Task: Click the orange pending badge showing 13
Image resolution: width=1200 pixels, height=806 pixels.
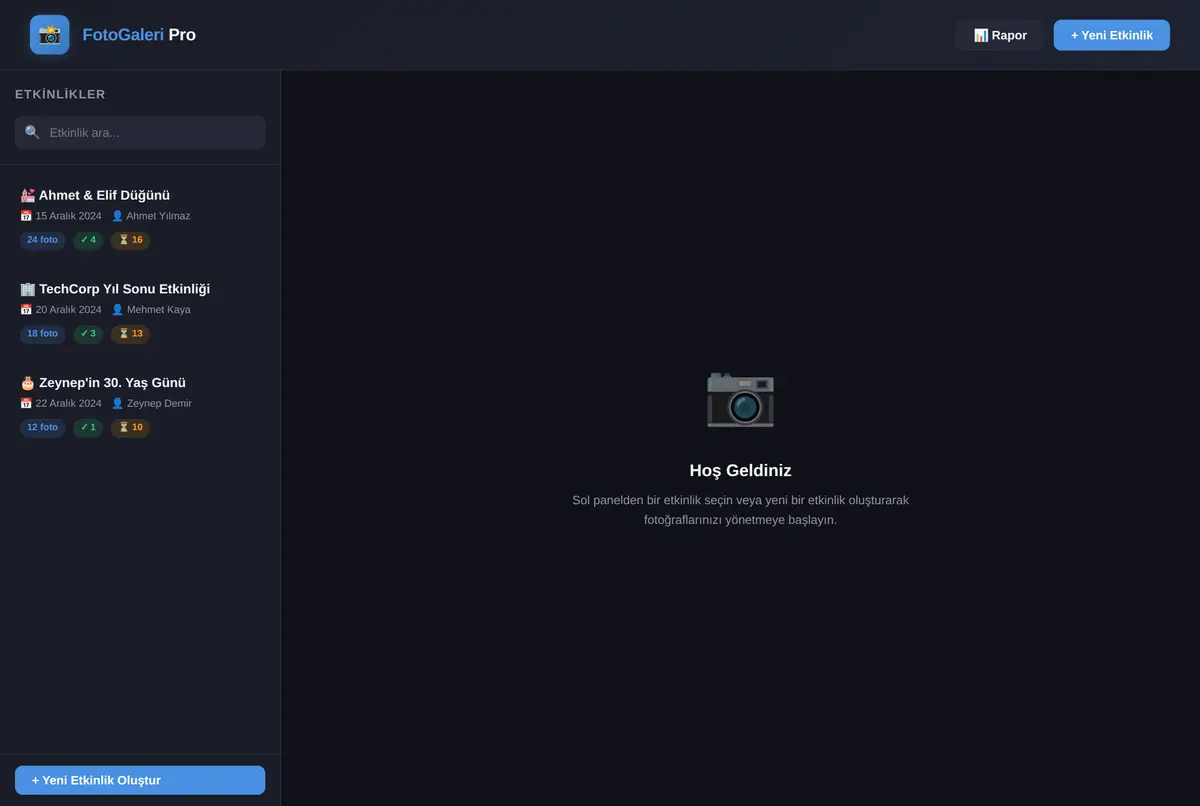Action: [130, 334]
